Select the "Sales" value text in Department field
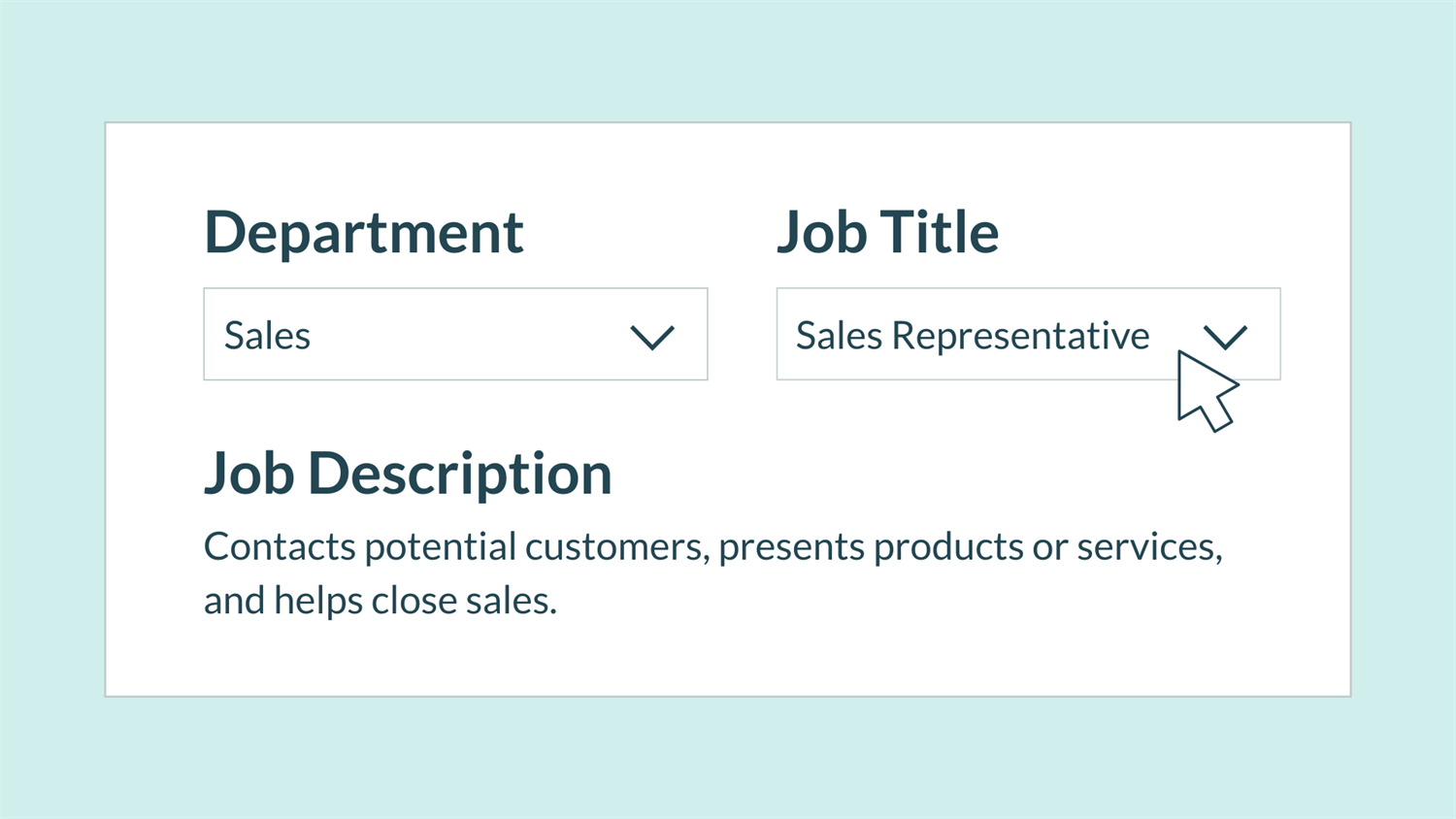 tap(267, 336)
